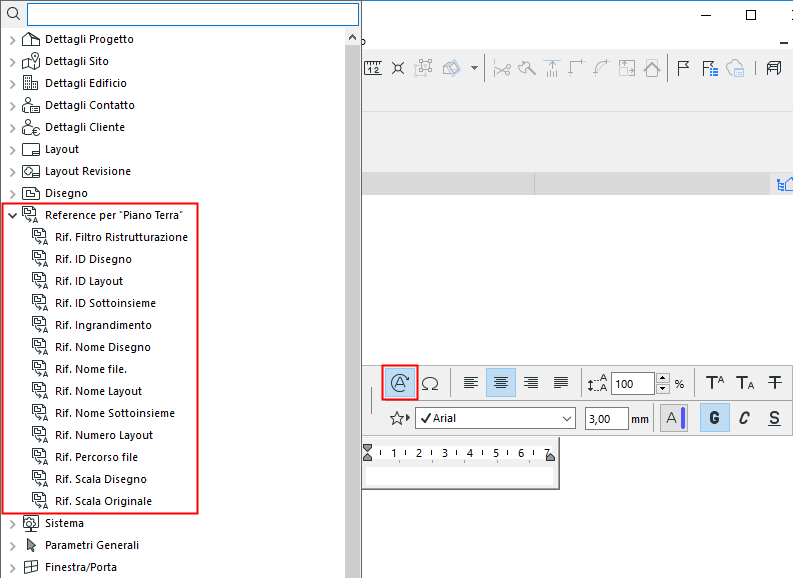Expand Layout Revisione group
793x578 pixels.
(x=13, y=171)
